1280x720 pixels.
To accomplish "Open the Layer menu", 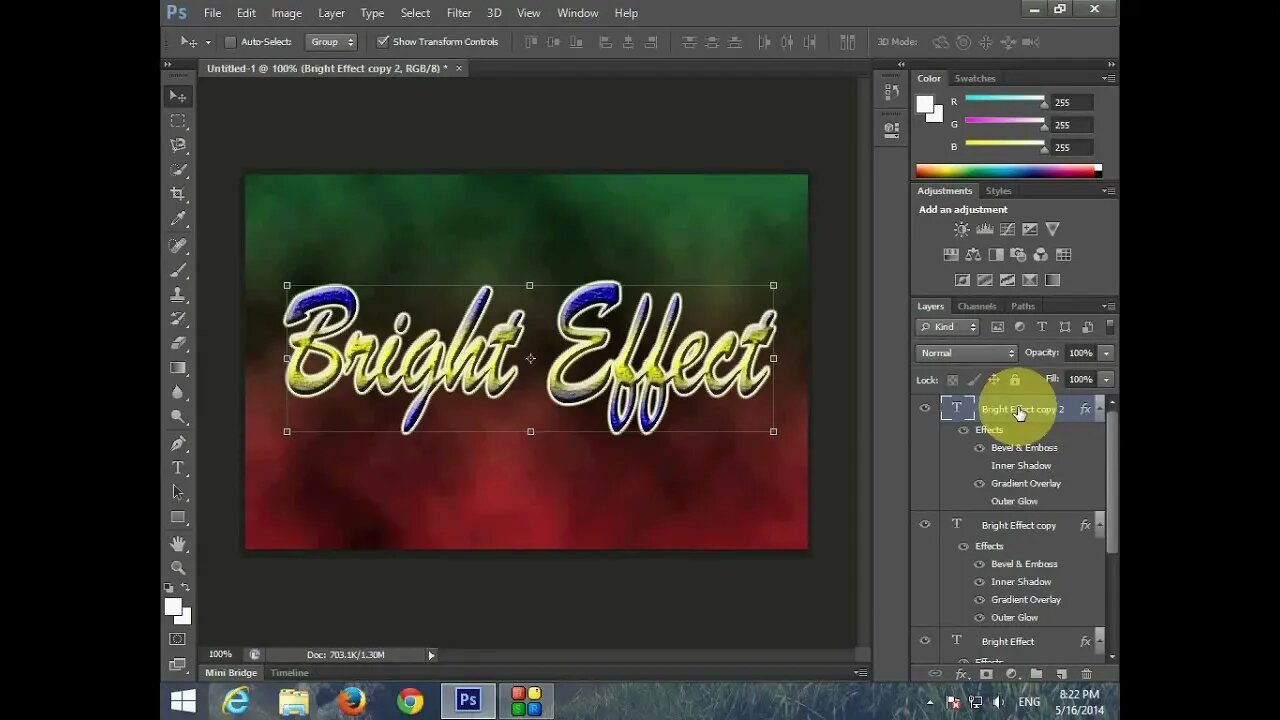I will (x=331, y=13).
